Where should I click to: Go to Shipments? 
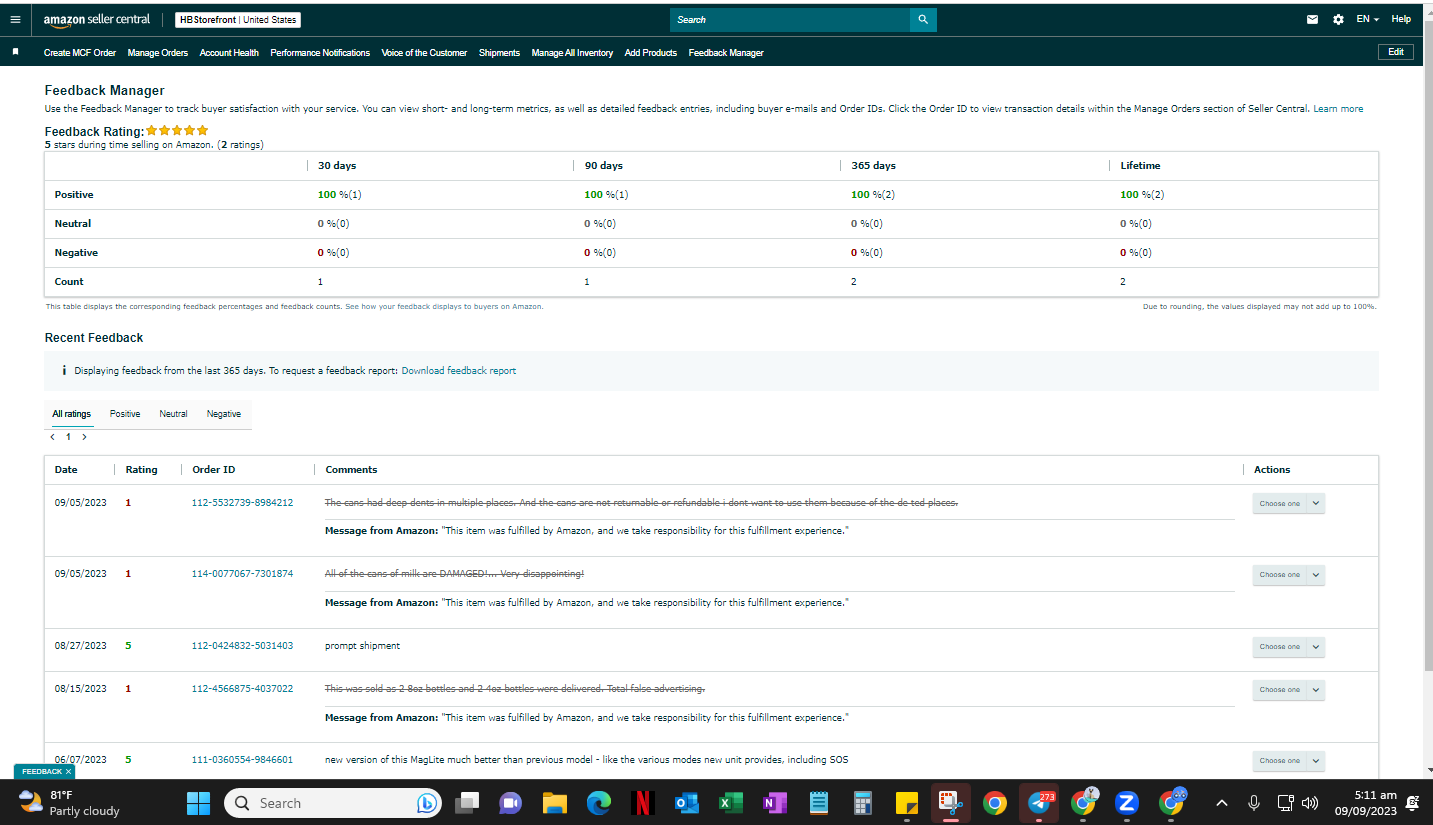(x=499, y=53)
